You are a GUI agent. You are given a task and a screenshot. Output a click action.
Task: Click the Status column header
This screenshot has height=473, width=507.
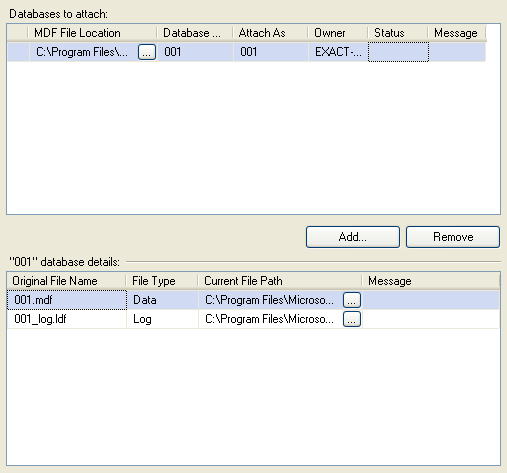pos(398,33)
